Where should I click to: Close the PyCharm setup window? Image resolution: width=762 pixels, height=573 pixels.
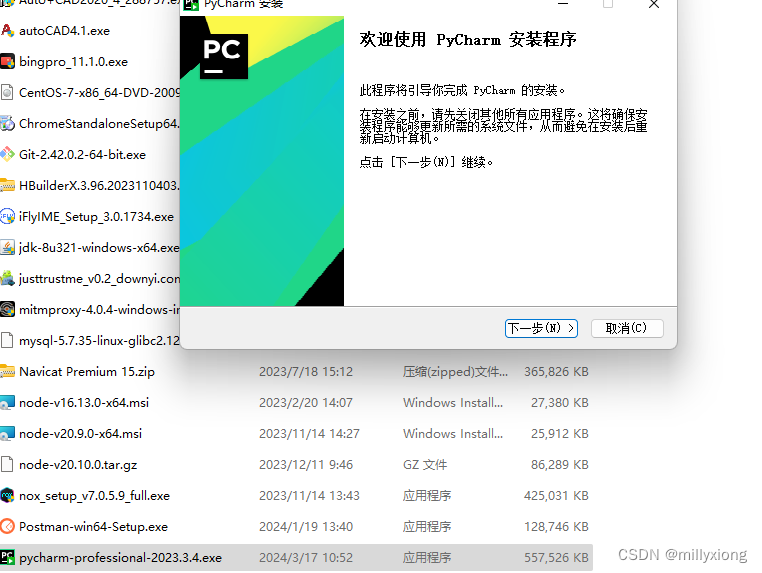tap(654, 4)
